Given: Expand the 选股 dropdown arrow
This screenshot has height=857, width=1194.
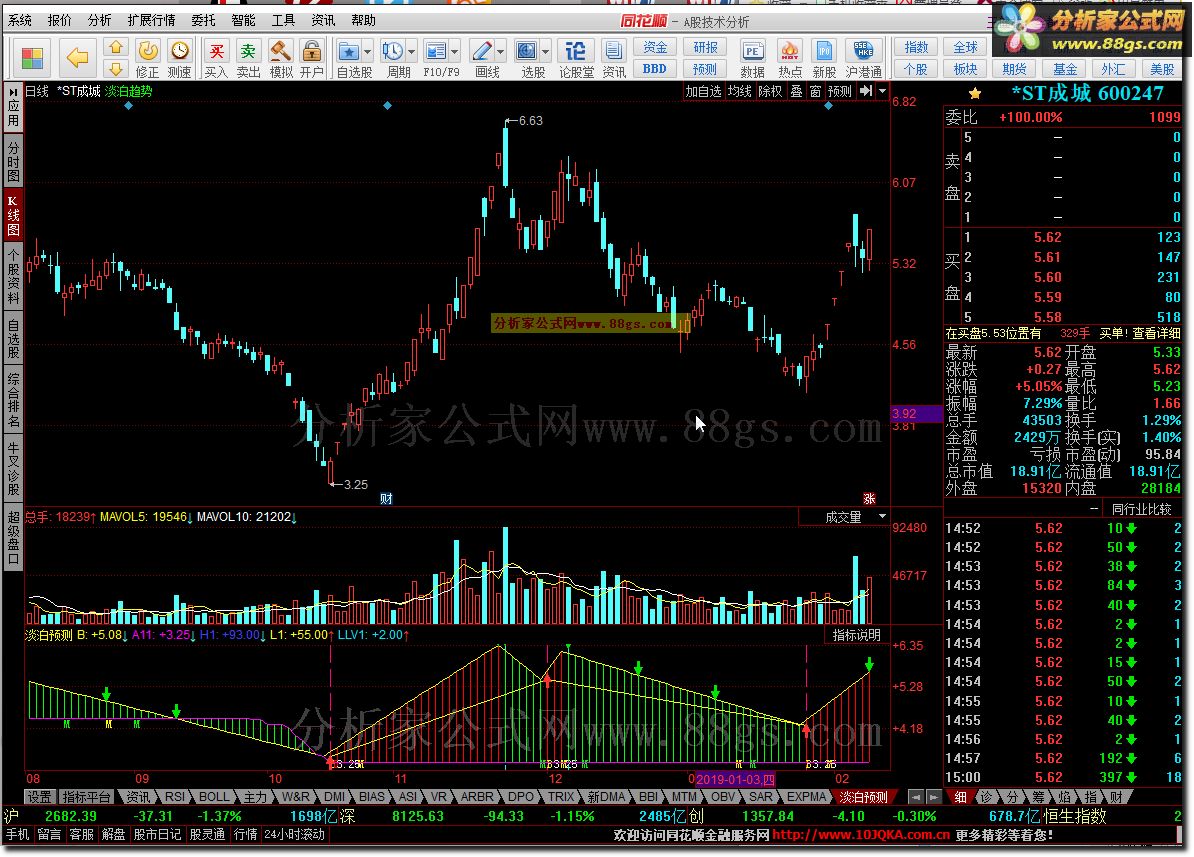Looking at the screenshot, I should click(545, 52).
